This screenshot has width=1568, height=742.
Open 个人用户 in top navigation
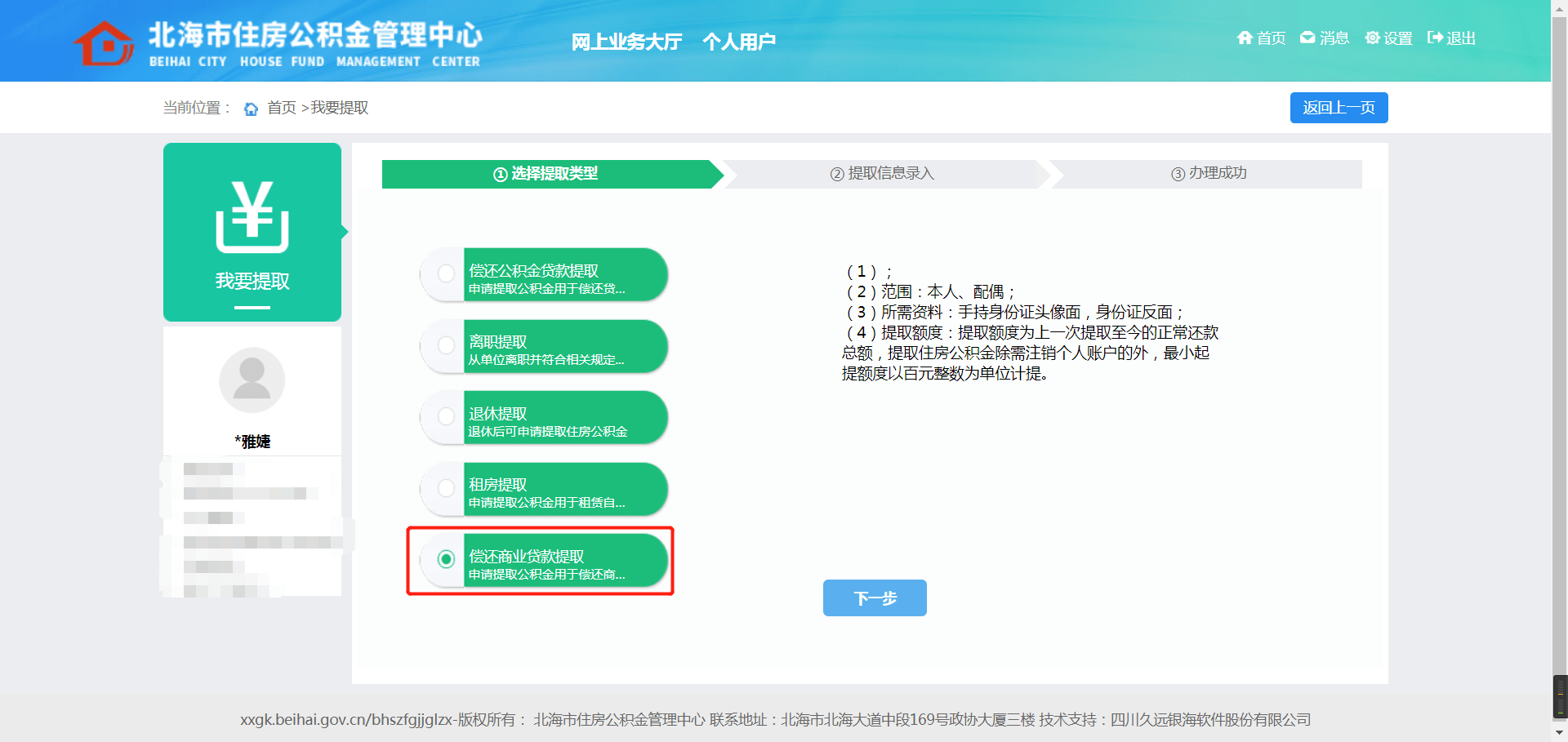[x=739, y=42]
